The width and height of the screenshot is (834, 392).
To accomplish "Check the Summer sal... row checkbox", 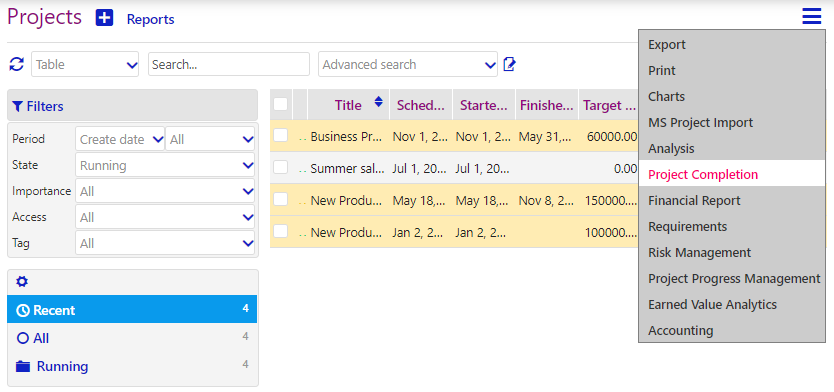I will 280,167.
